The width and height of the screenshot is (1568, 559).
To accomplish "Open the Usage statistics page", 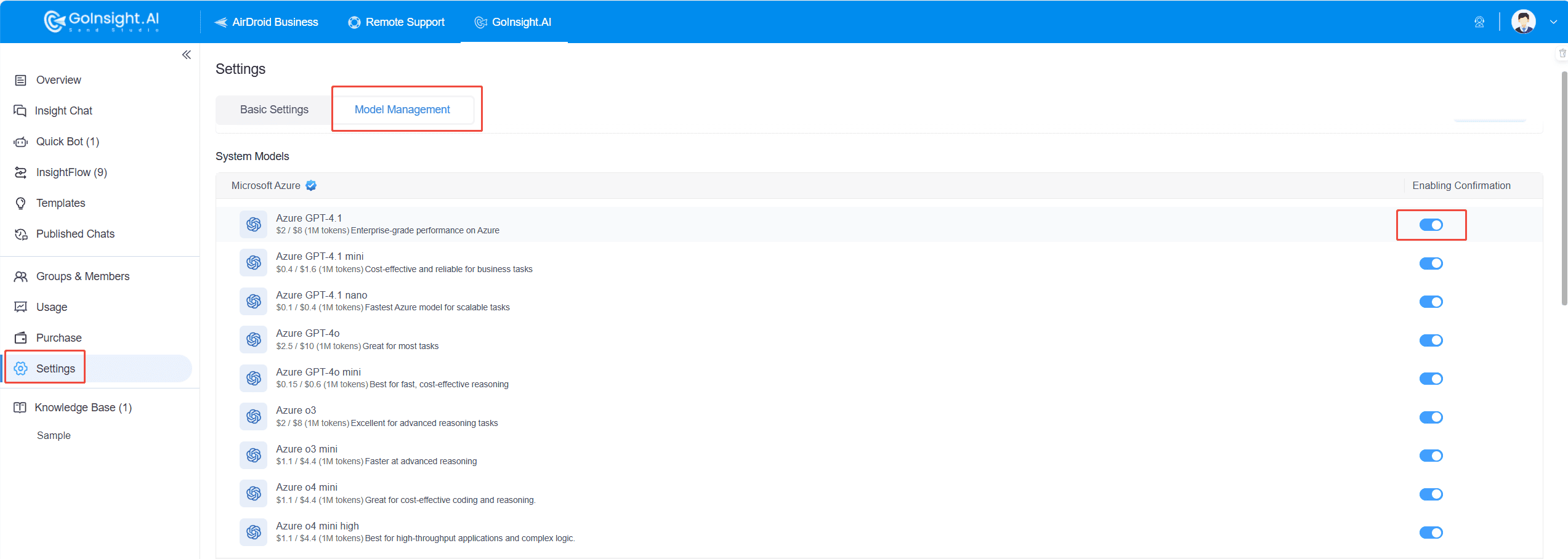I will (x=51, y=307).
